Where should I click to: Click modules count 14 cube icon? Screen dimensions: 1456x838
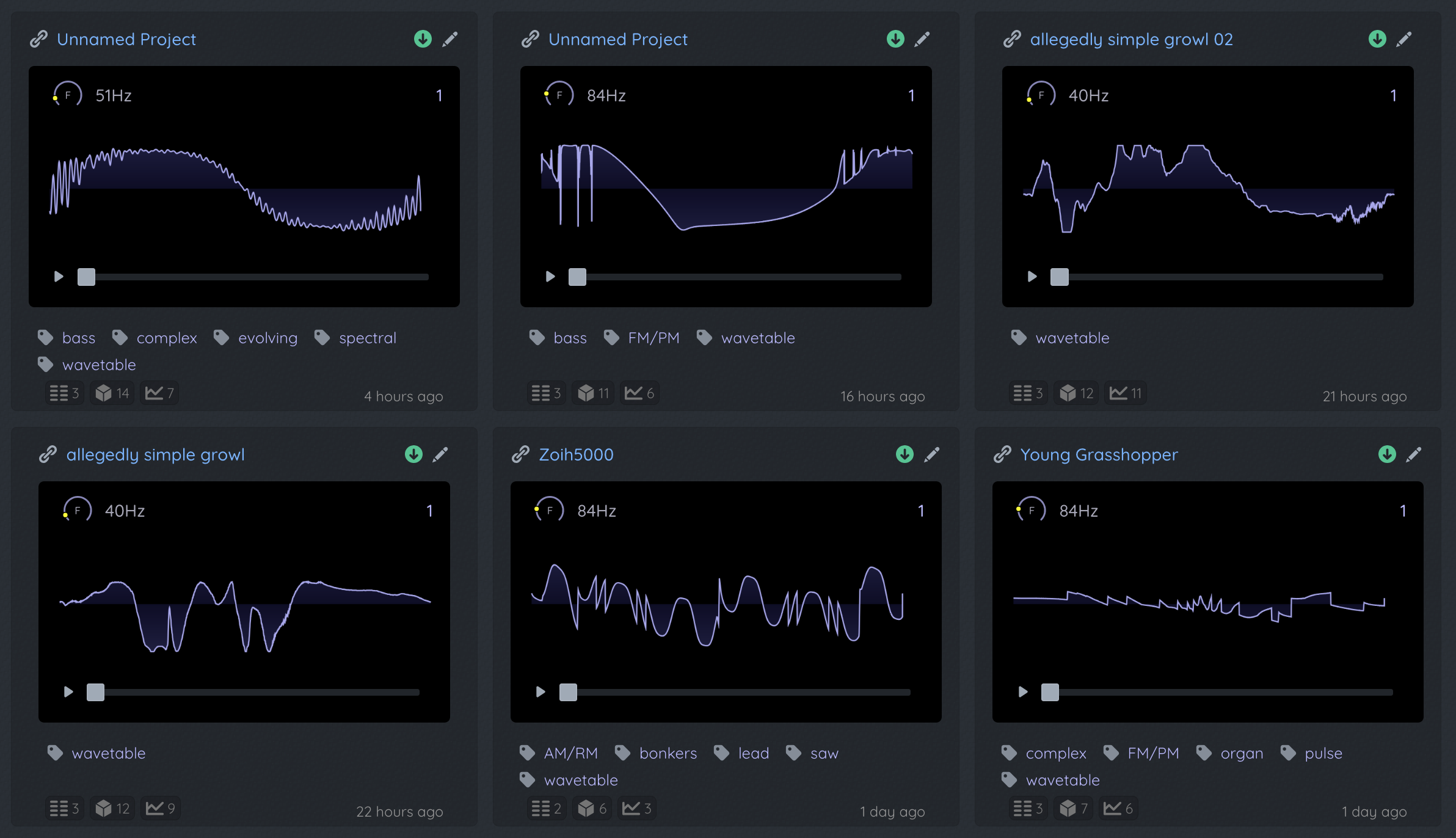(x=104, y=393)
